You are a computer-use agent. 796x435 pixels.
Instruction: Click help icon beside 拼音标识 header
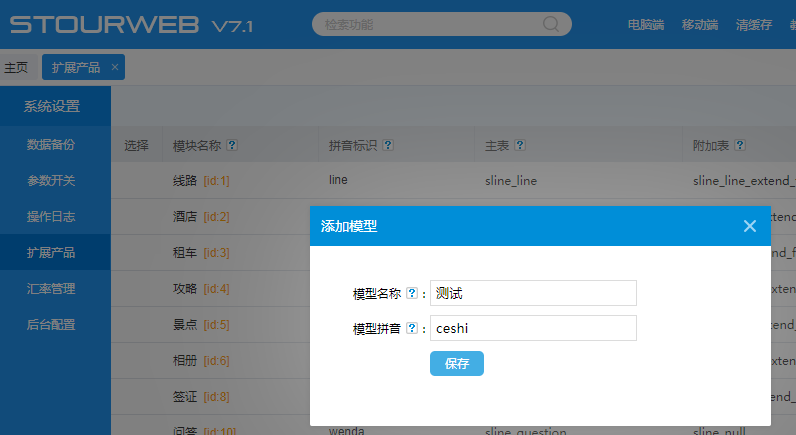(388, 145)
